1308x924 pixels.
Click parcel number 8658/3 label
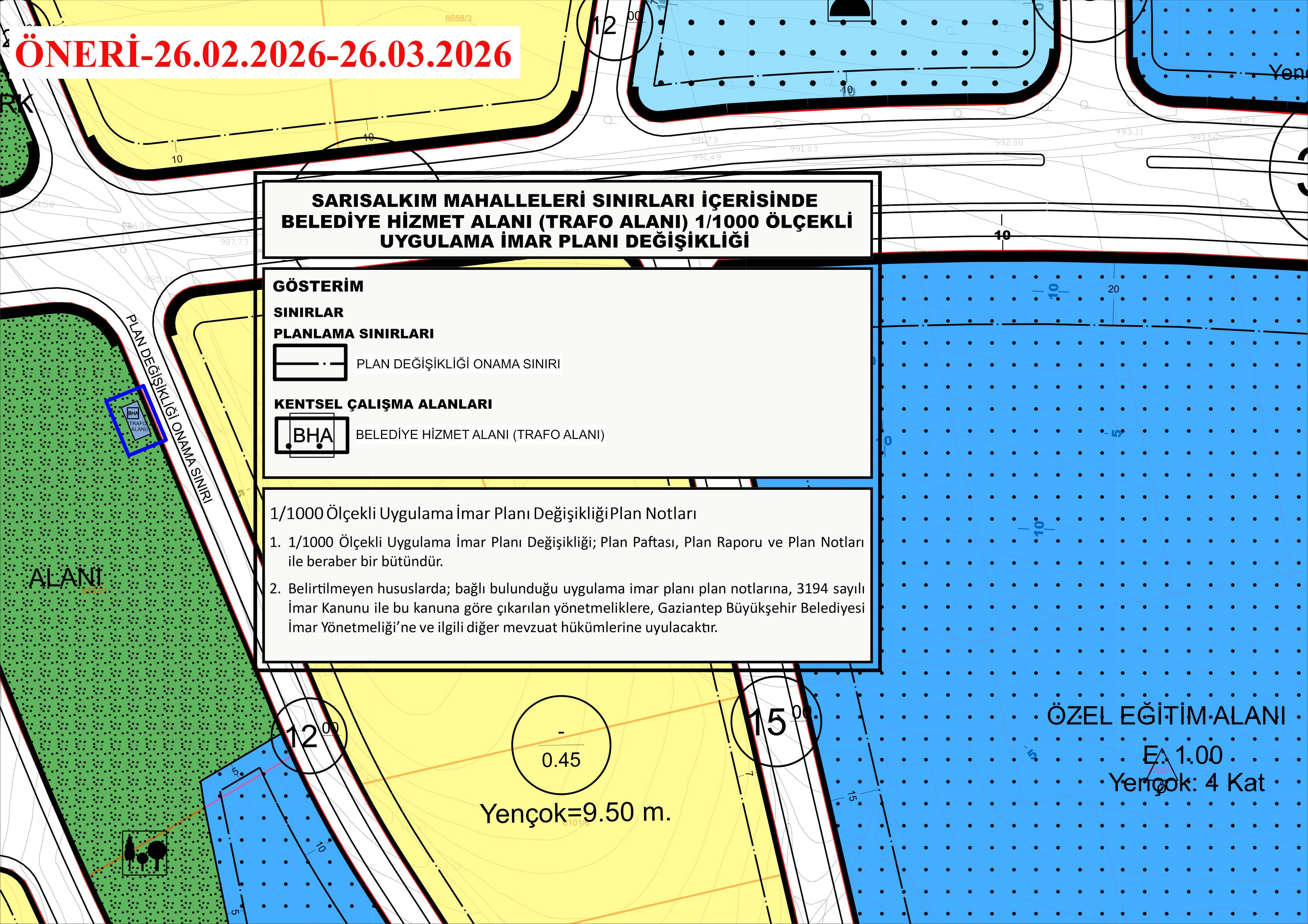458,18
